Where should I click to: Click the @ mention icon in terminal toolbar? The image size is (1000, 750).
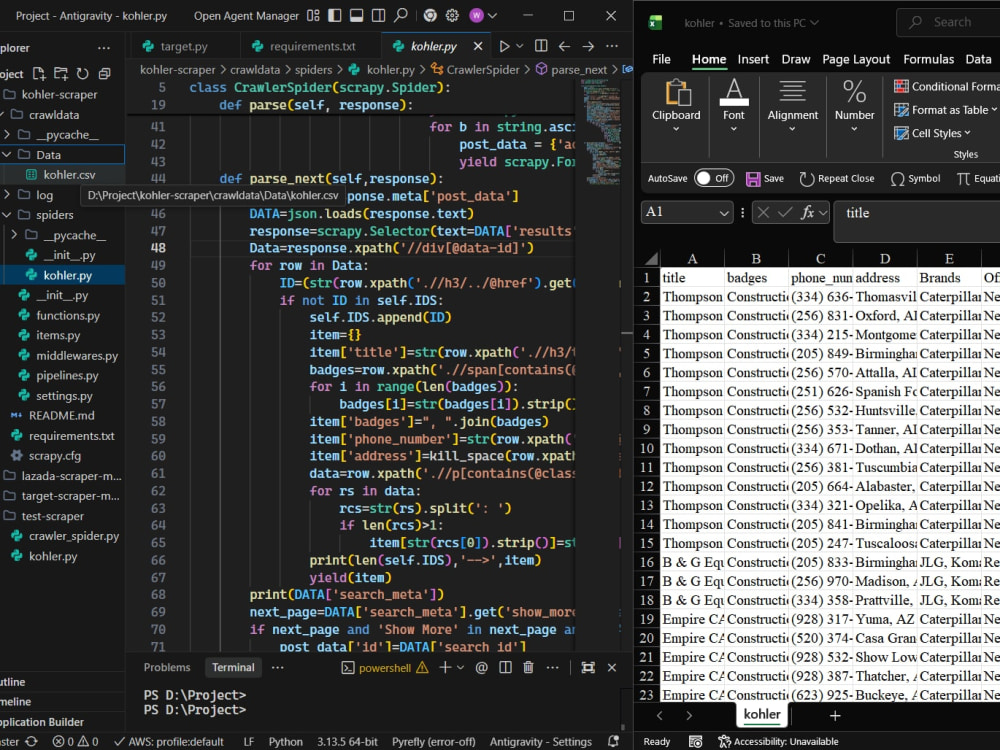(x=482, y=668)
